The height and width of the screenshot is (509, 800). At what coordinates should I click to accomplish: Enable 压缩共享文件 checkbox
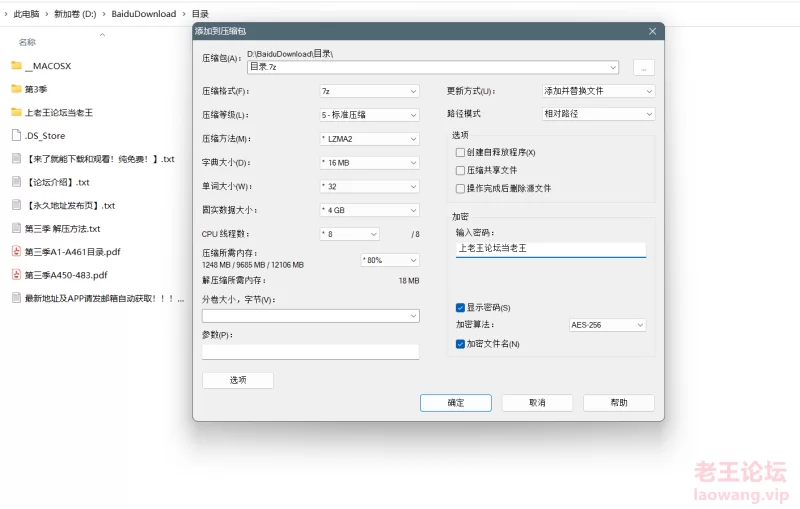tap(460, 170)
